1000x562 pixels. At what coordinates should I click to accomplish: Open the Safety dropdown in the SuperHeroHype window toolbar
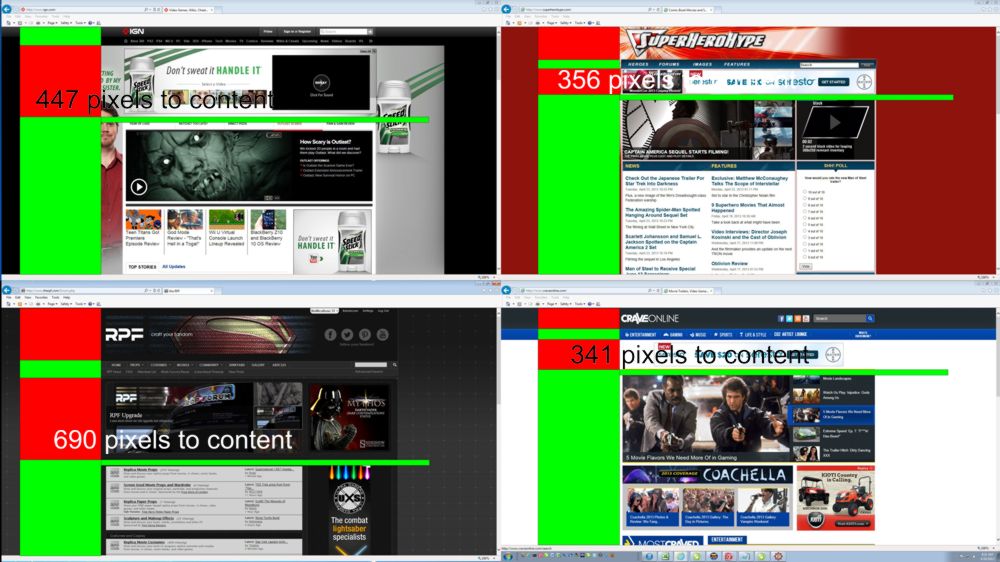coord(566,23)
